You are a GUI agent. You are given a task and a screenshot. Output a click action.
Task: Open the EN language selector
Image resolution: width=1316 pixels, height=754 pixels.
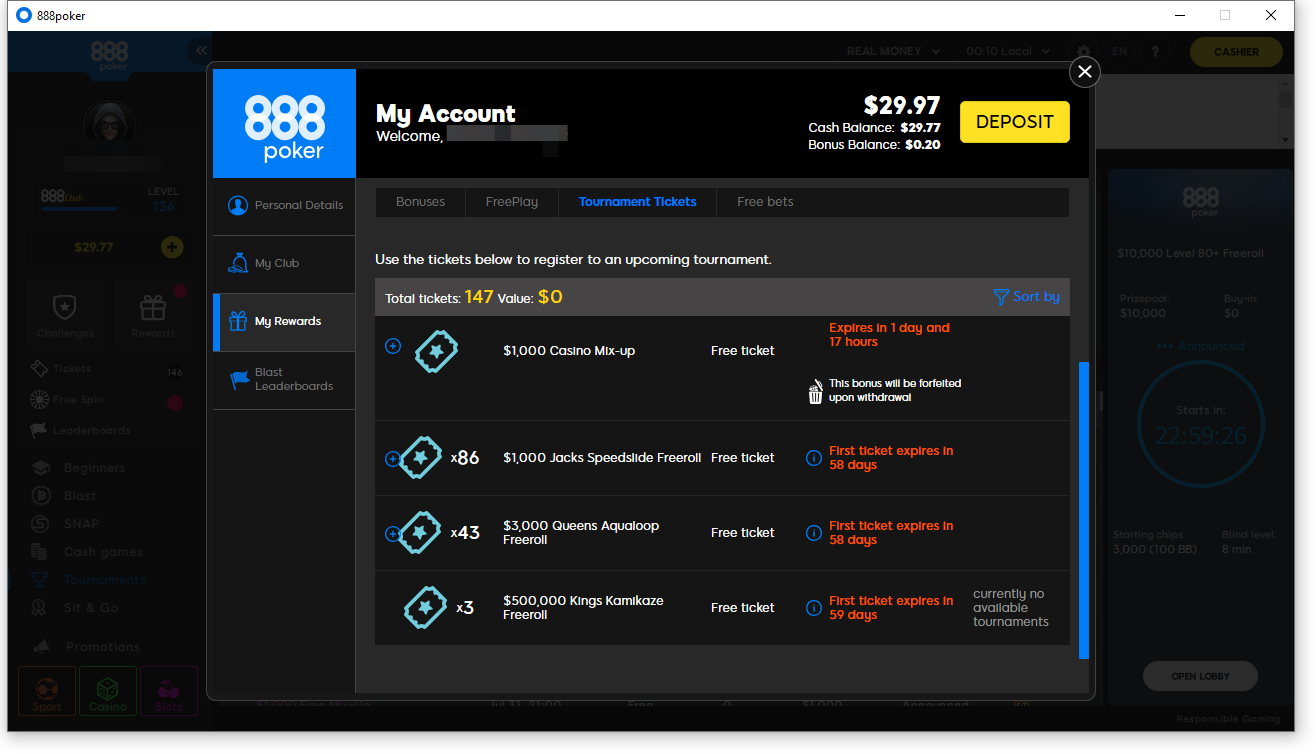(x=1120, y=51)
